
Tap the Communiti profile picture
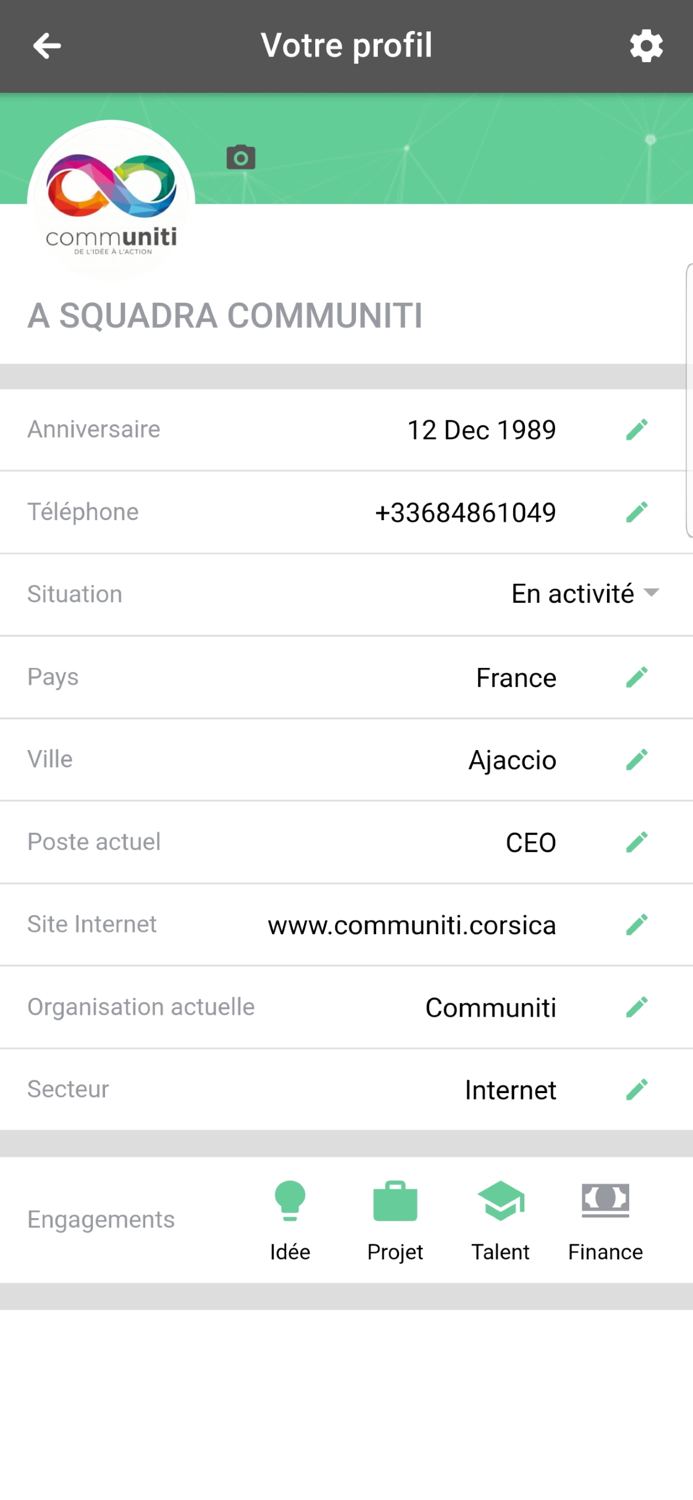coord(111,197)
